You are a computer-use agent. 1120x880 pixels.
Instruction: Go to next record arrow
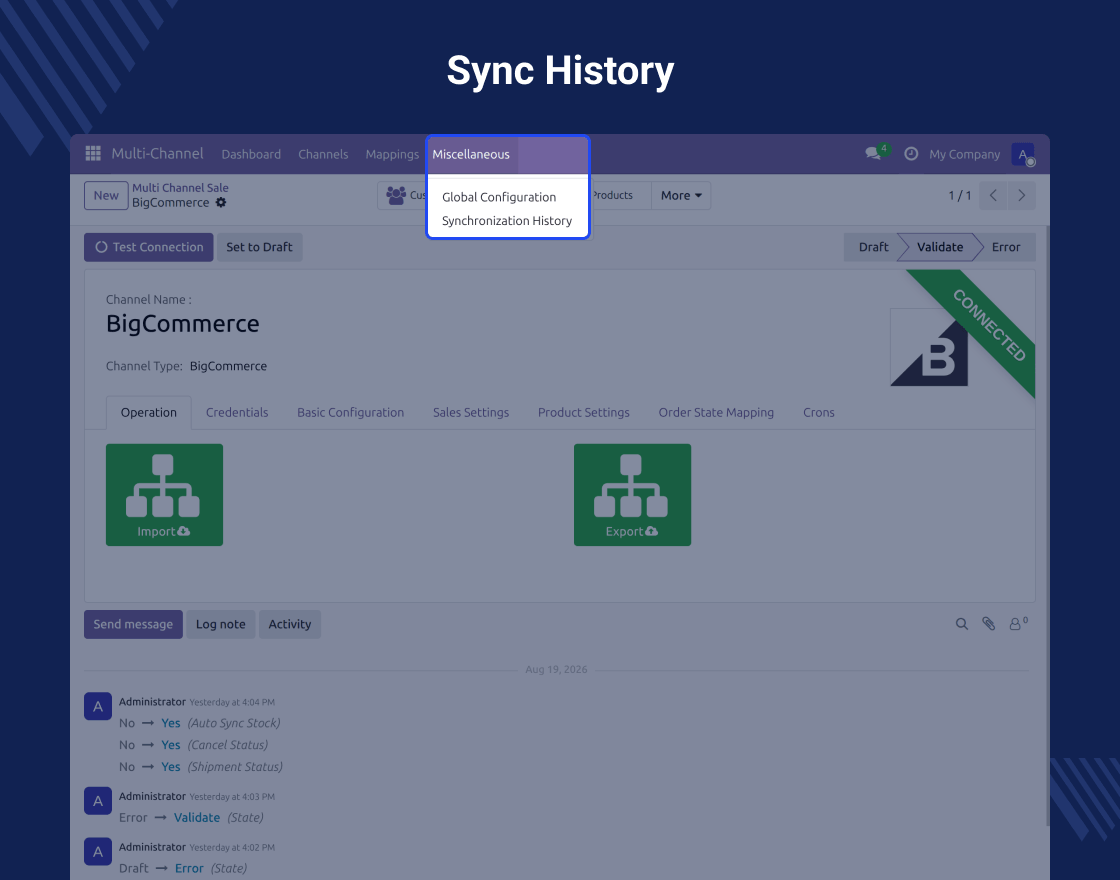pyautogui.click(x=1021, y=195)
